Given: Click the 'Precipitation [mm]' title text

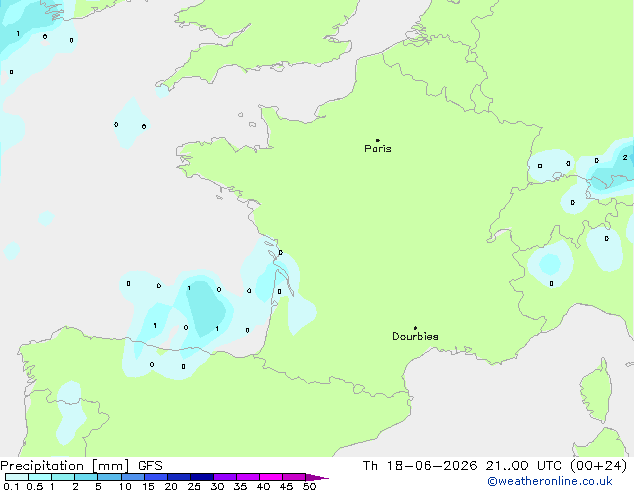Looking at the screenshot, I should point(65,466).
